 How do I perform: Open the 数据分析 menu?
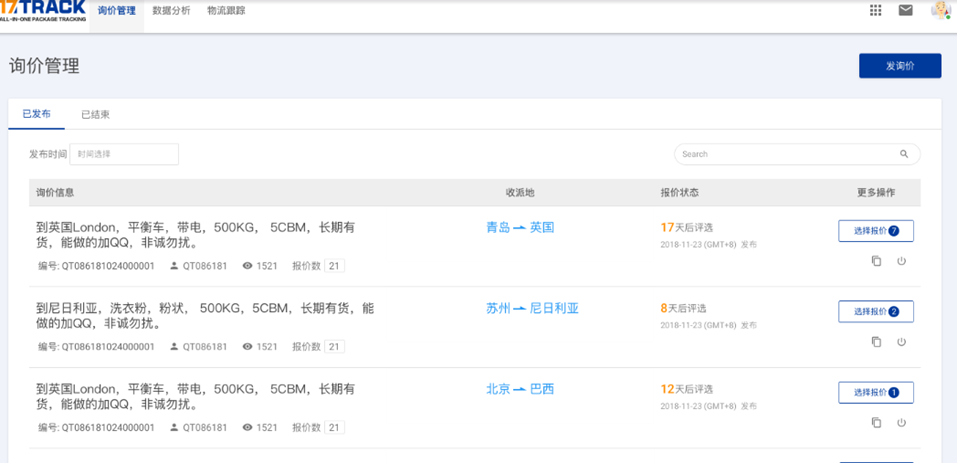pyautogui.click(x=170, y=11)
